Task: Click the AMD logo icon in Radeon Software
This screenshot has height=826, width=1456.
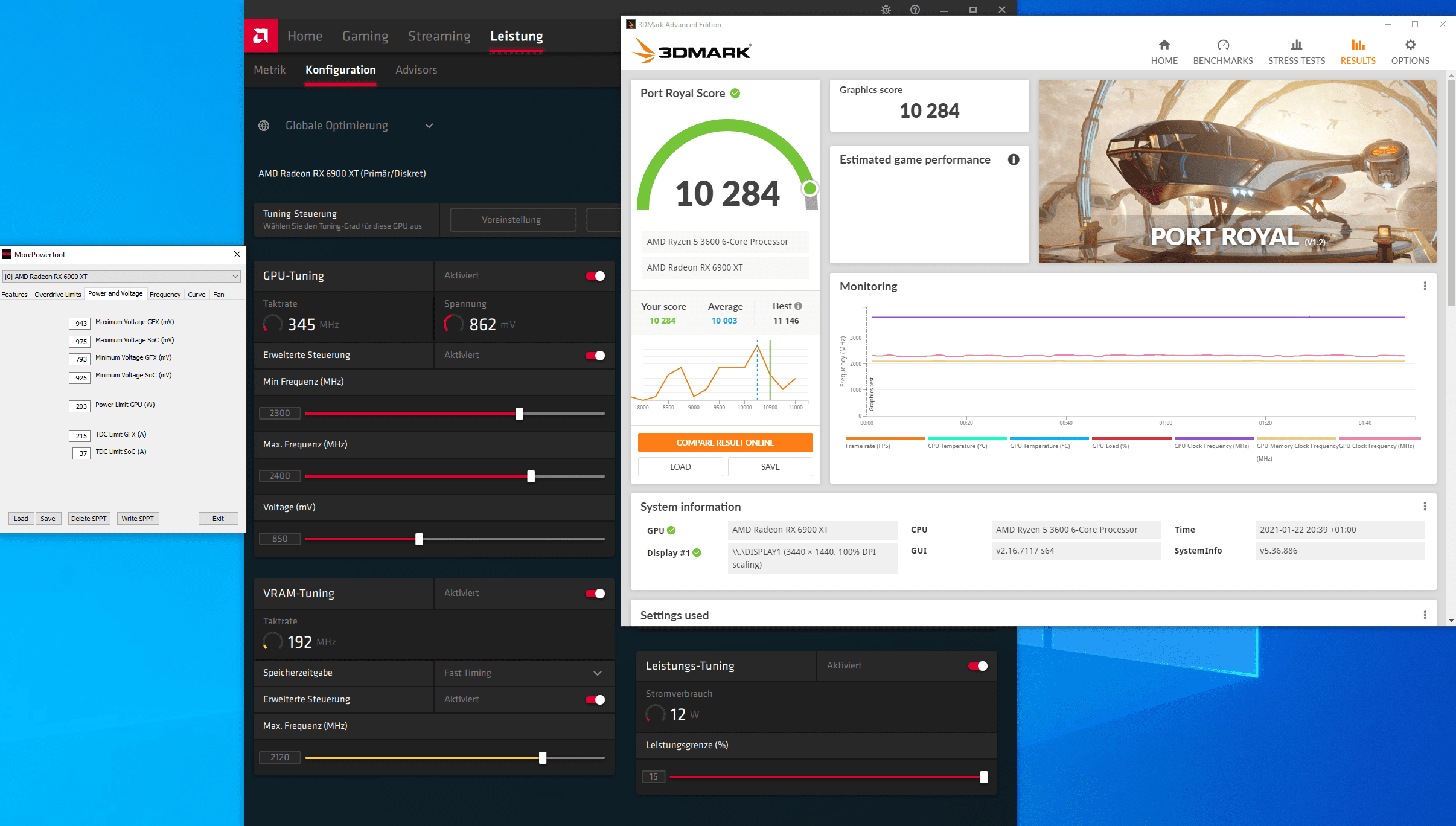Action: coord(261,36)
